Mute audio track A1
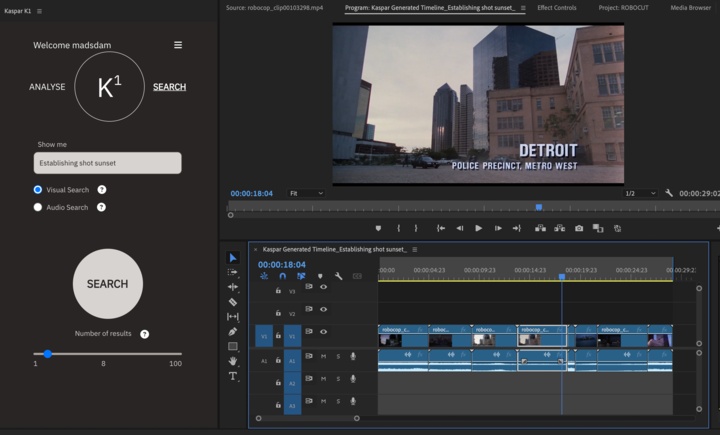The image size is (720, 435). [323, 356]
